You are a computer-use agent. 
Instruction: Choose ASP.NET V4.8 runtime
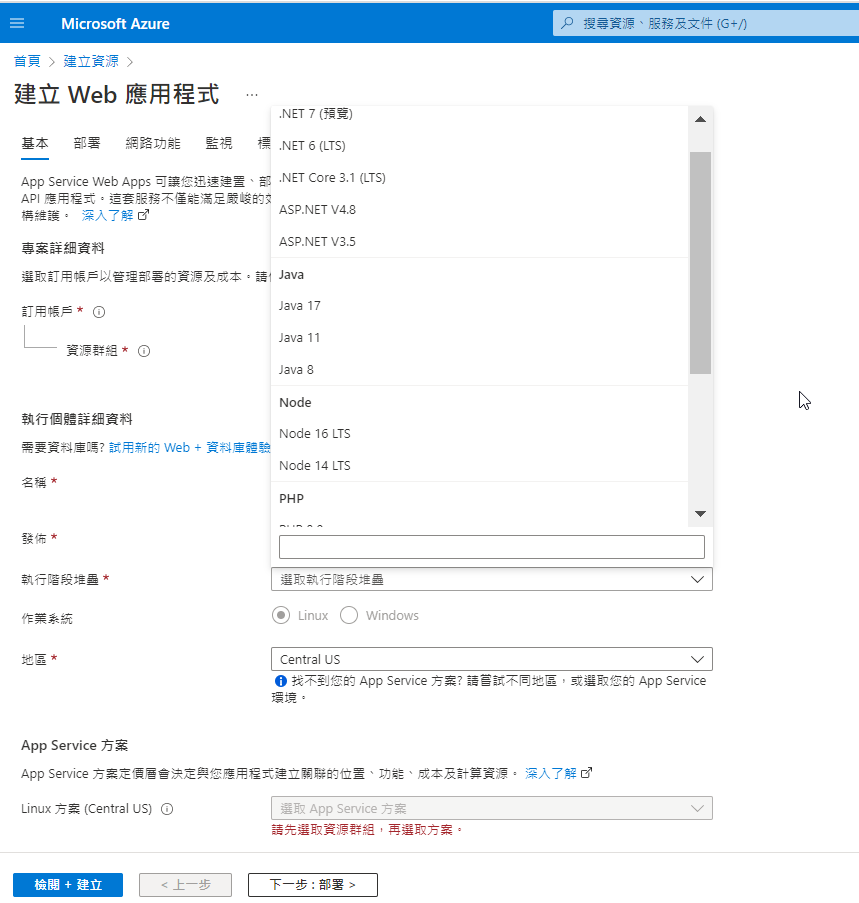479,210
